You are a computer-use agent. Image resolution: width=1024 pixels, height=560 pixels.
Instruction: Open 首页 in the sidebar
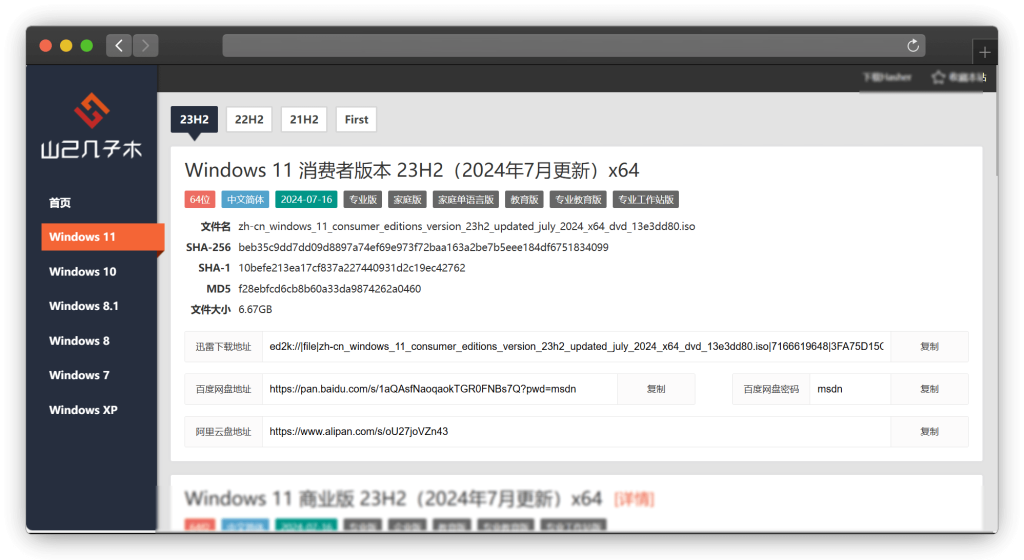[61, 202]
